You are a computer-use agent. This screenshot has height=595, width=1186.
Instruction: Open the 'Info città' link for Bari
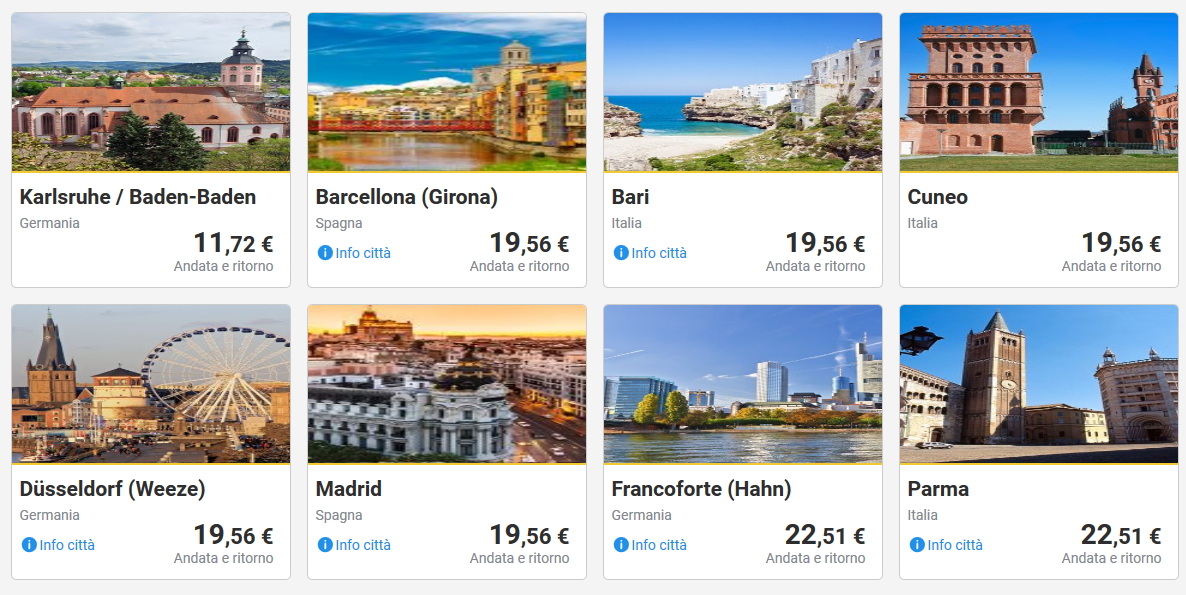pos(659,253)
